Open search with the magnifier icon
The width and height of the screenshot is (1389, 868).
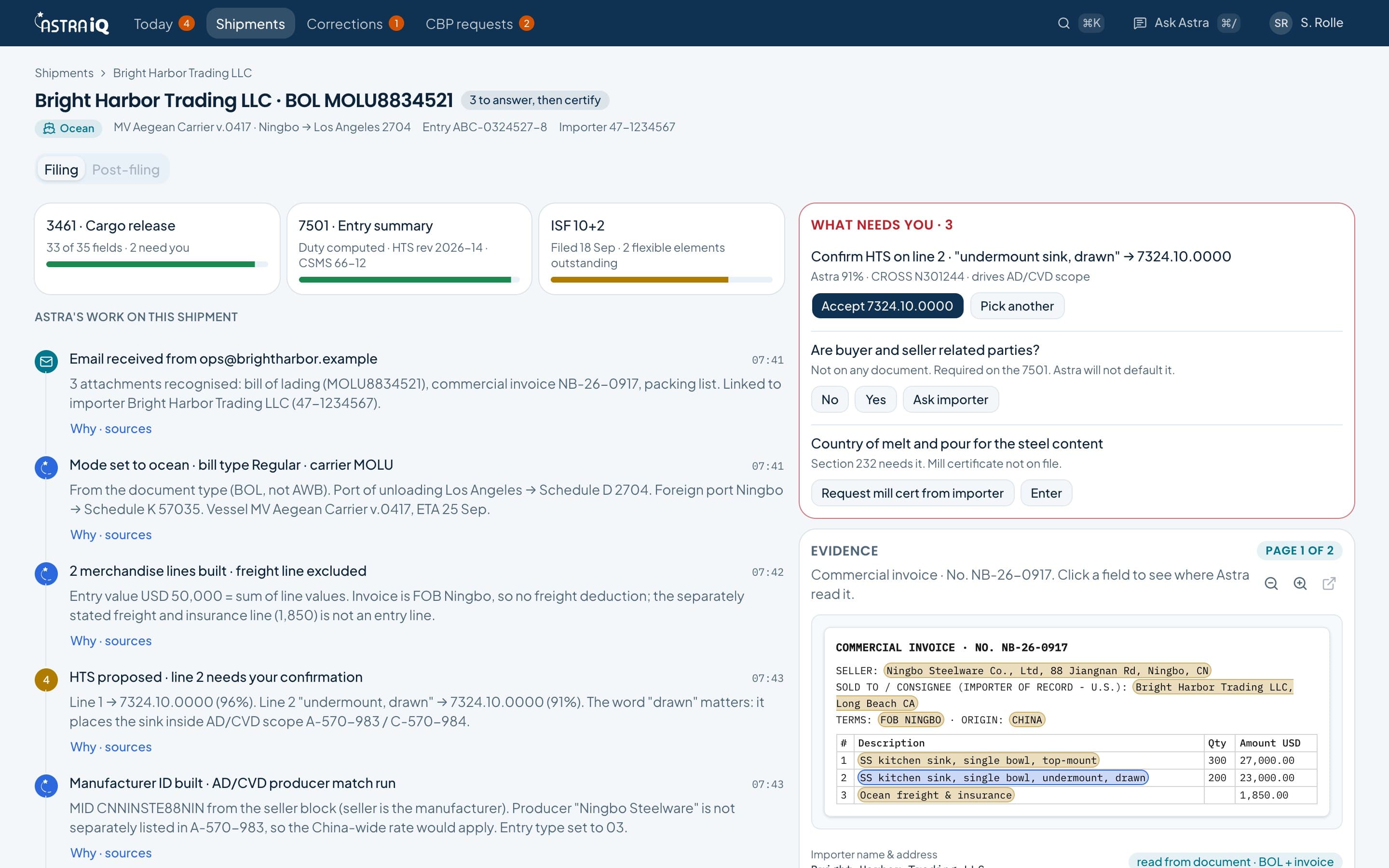(1063, 23)
